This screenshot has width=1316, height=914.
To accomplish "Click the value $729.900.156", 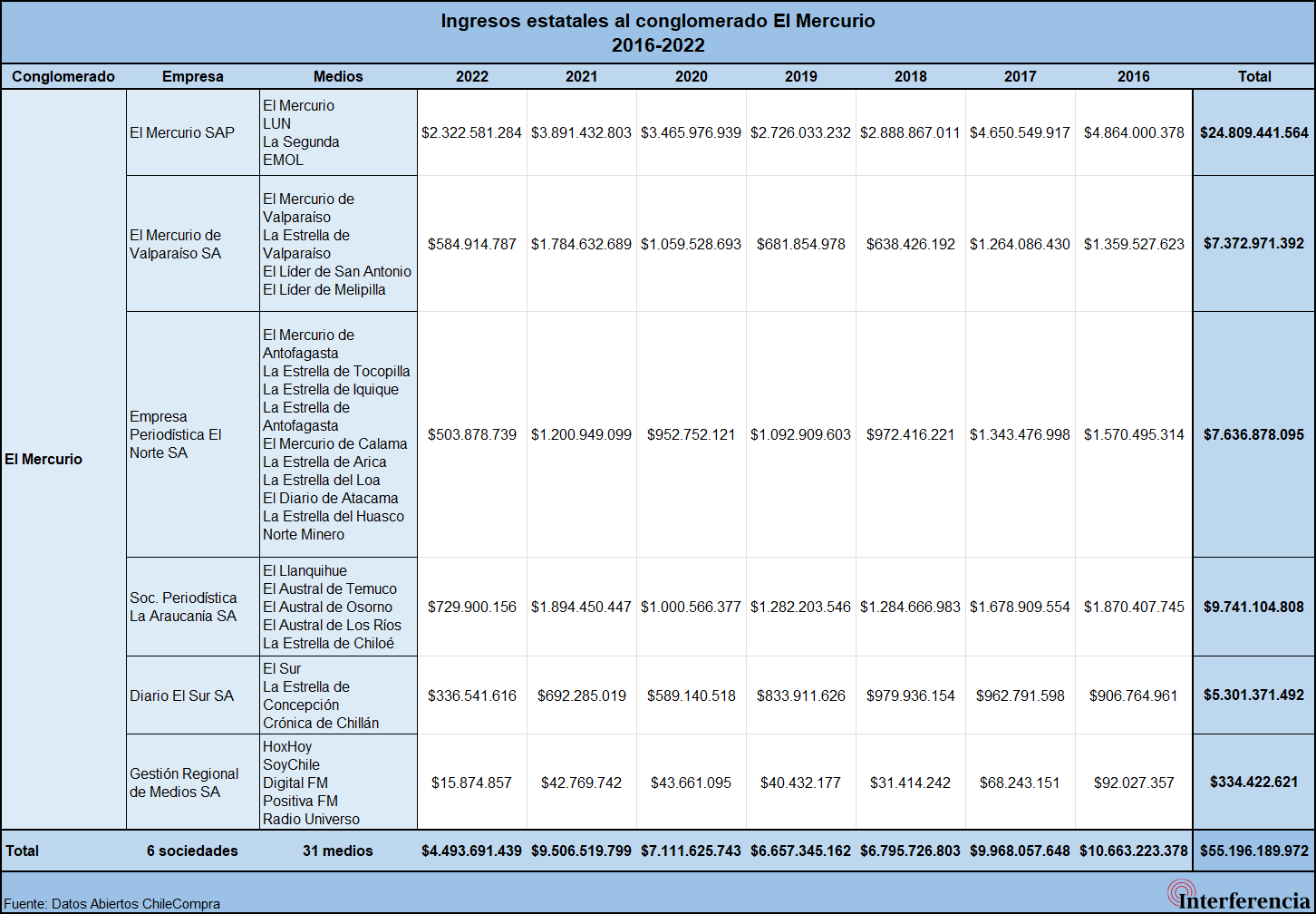I will (471, 607).
